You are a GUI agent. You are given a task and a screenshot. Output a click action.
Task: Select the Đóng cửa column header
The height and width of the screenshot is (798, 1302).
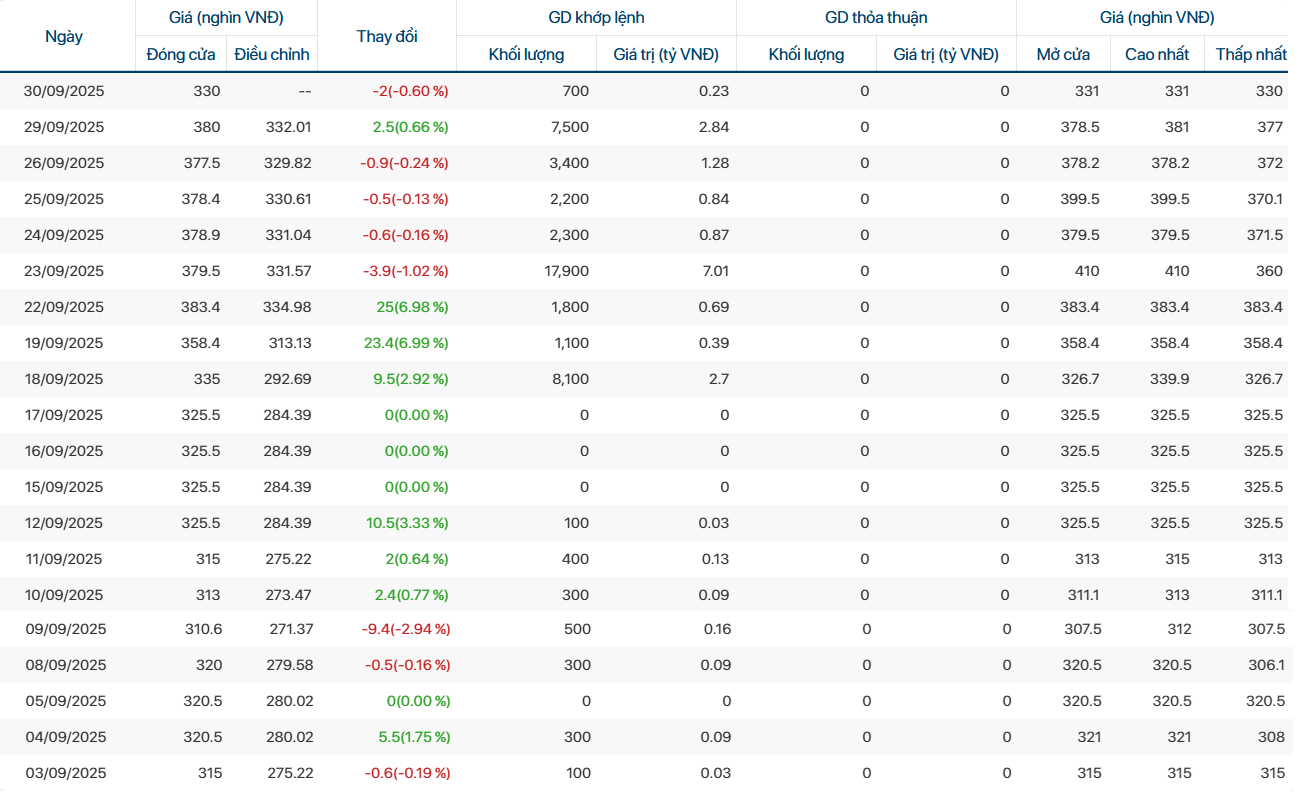point(180,54)
